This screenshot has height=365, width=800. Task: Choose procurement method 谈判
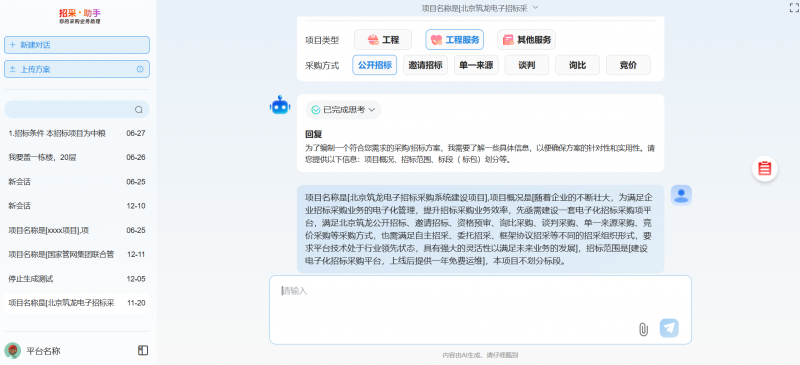click(527, 65)
